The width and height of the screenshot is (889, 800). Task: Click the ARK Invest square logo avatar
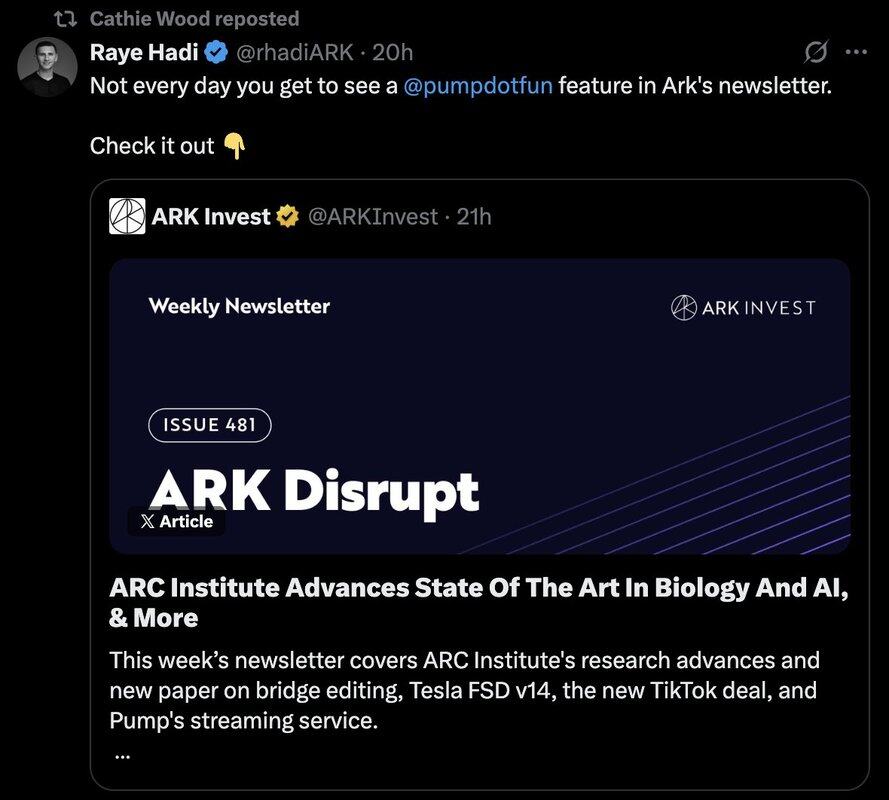pos(127,216)
